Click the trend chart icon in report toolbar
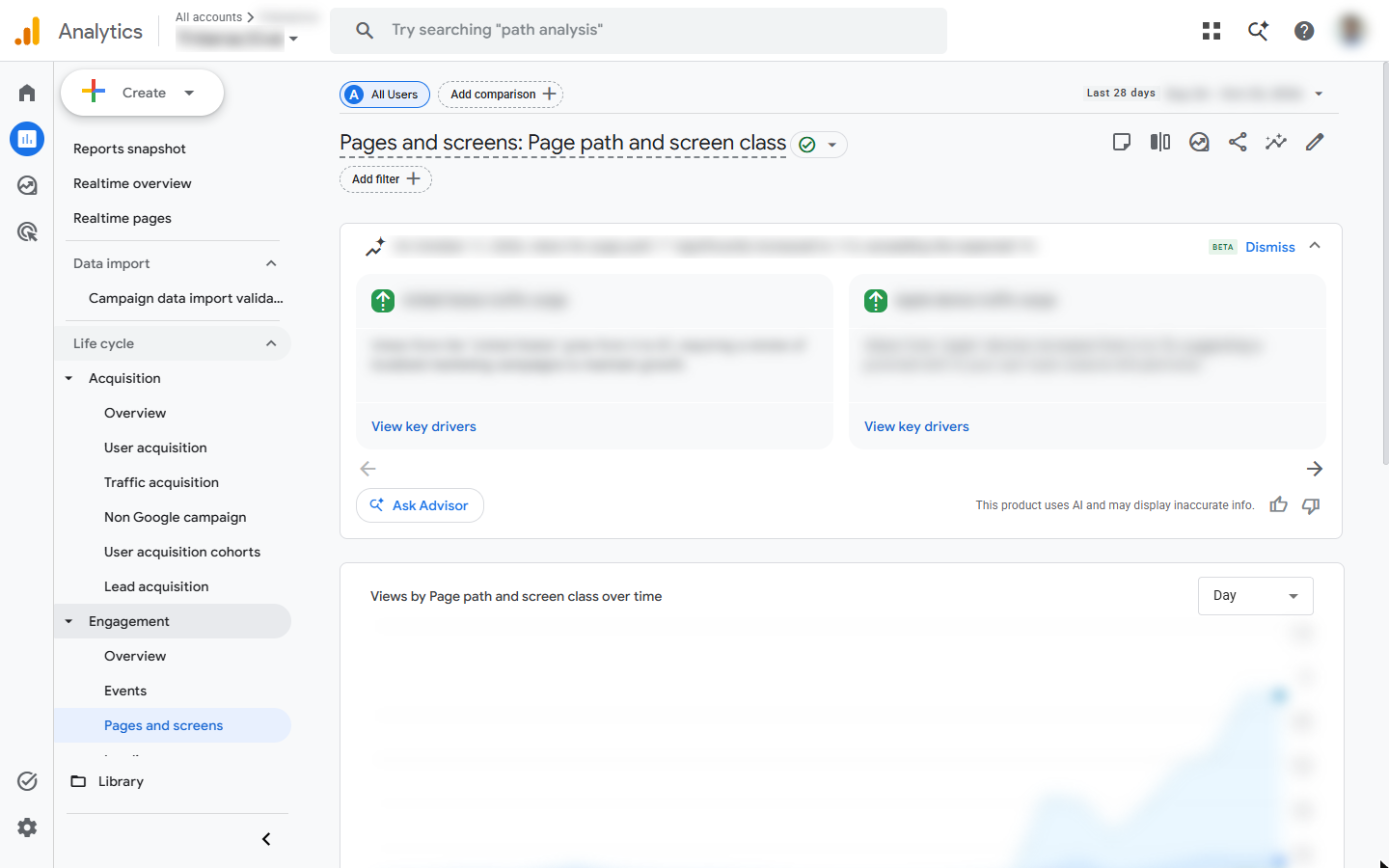 coord(1199,142)
